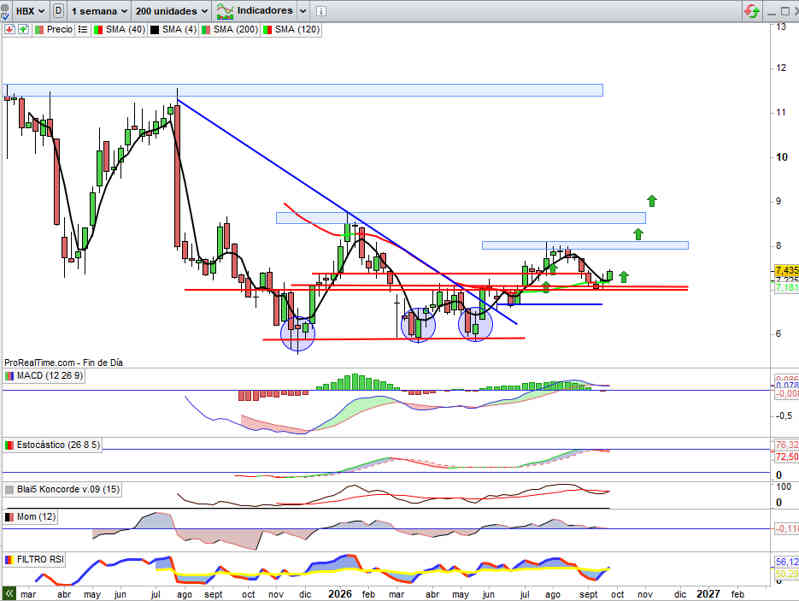The height and width of the screenshot is (601, 799).
Task: Click the daily 'D' timeframe button
Action: [59, 11]
